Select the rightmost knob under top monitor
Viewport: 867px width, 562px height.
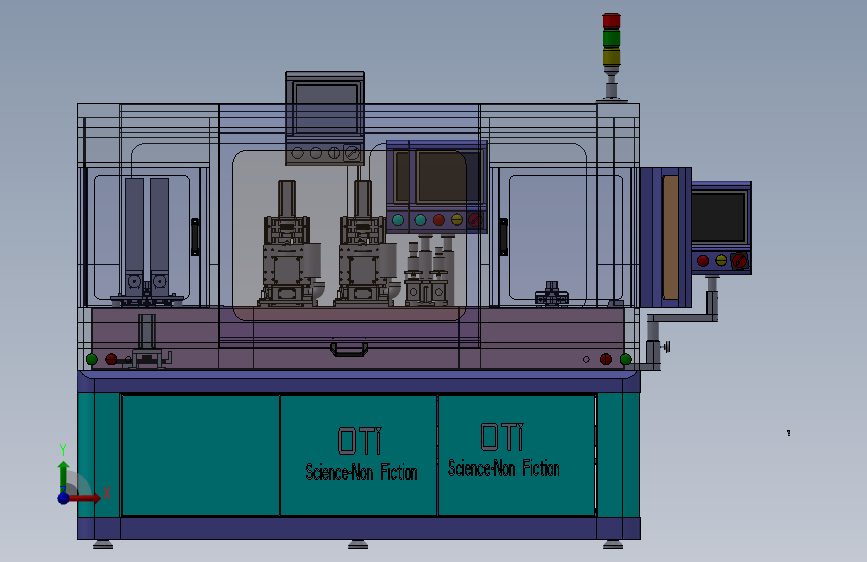[x=352, y=153]
